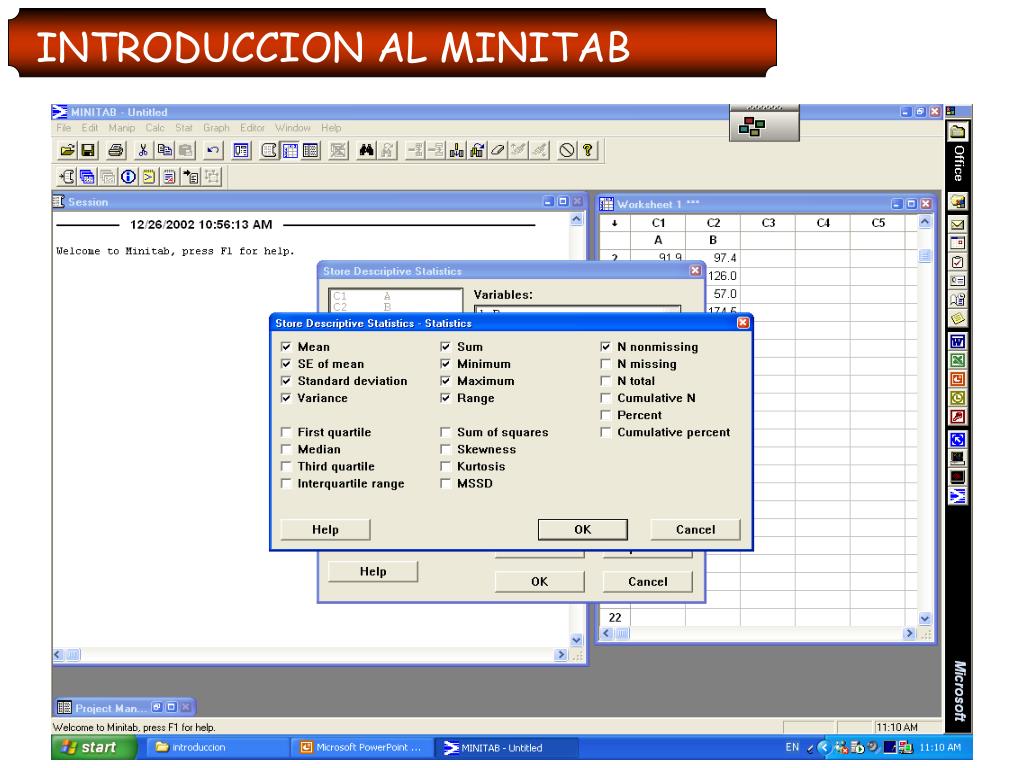Screen dimensions: 1024x768
Task: Check the Skewness checkbox
Action: pyautogui.click(x=445, y=449)
